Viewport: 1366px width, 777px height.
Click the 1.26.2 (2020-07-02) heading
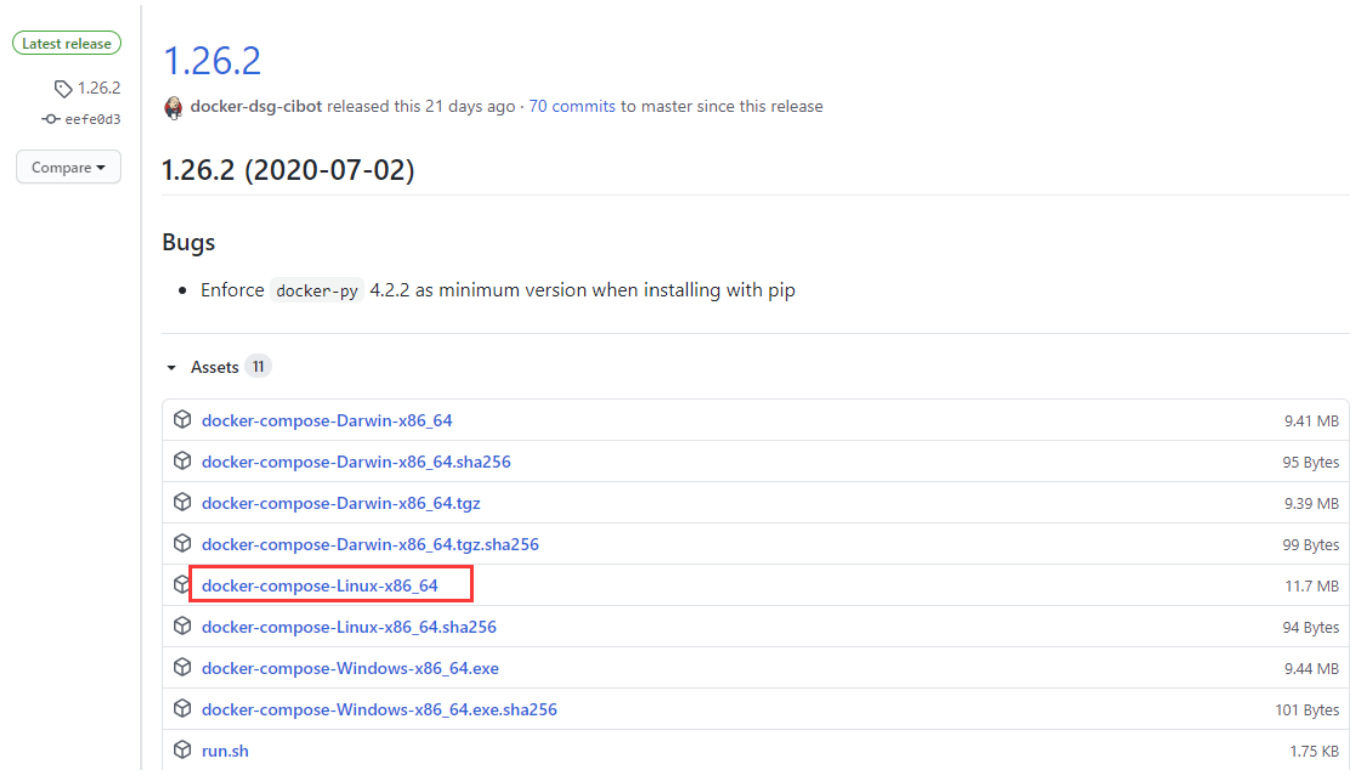pyautogui.click(x=288, y=170)
